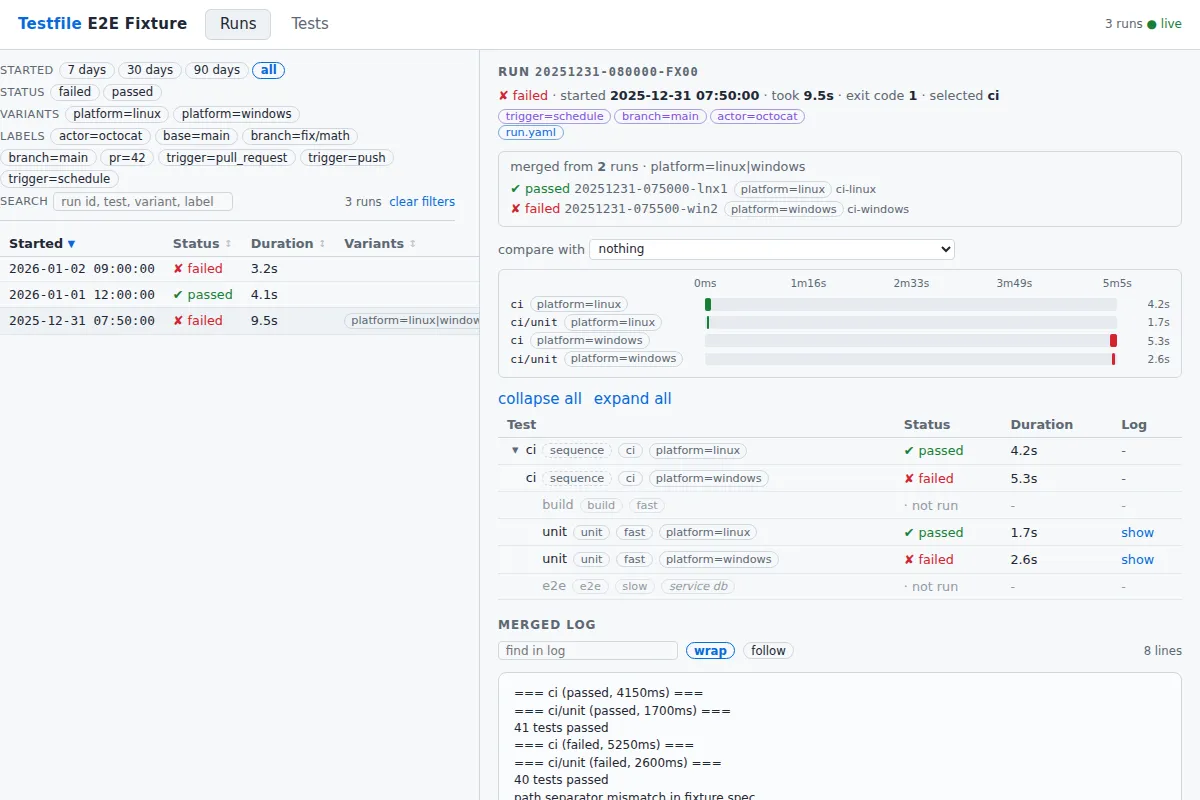
Task: Open the Runs tab
Action: pos(238,24)
